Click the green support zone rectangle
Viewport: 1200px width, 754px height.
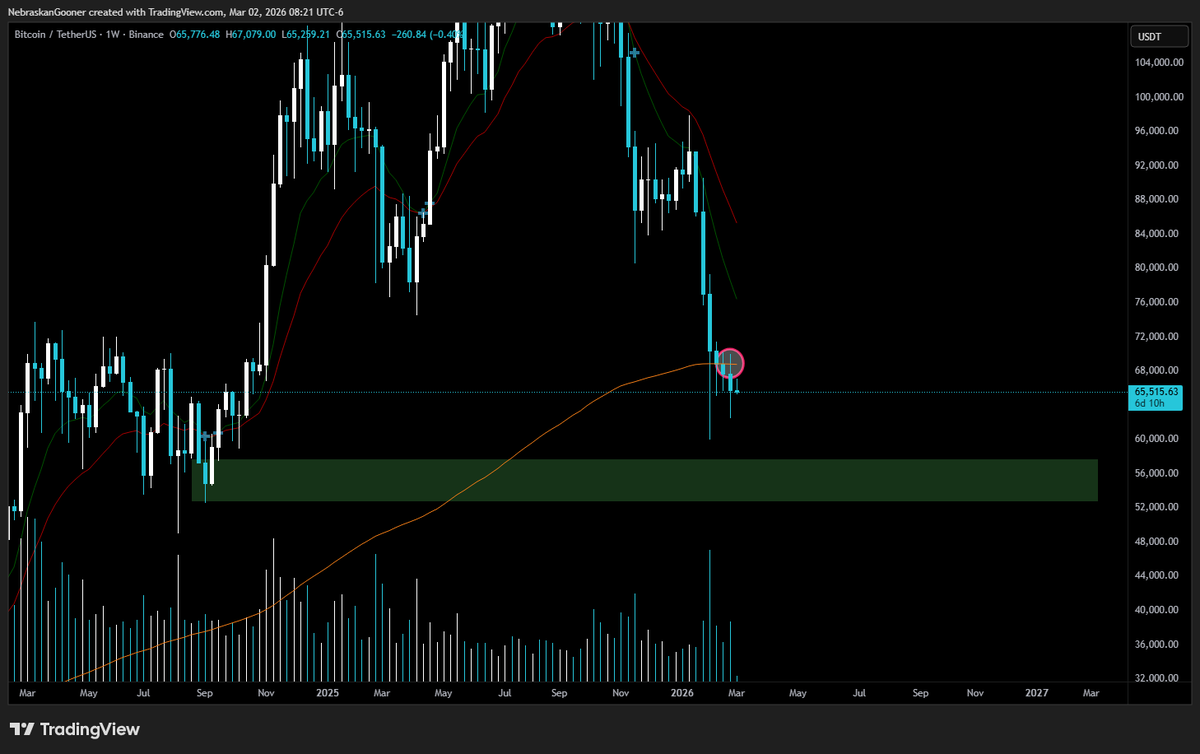pyautogui.click(x=645, y=480)
